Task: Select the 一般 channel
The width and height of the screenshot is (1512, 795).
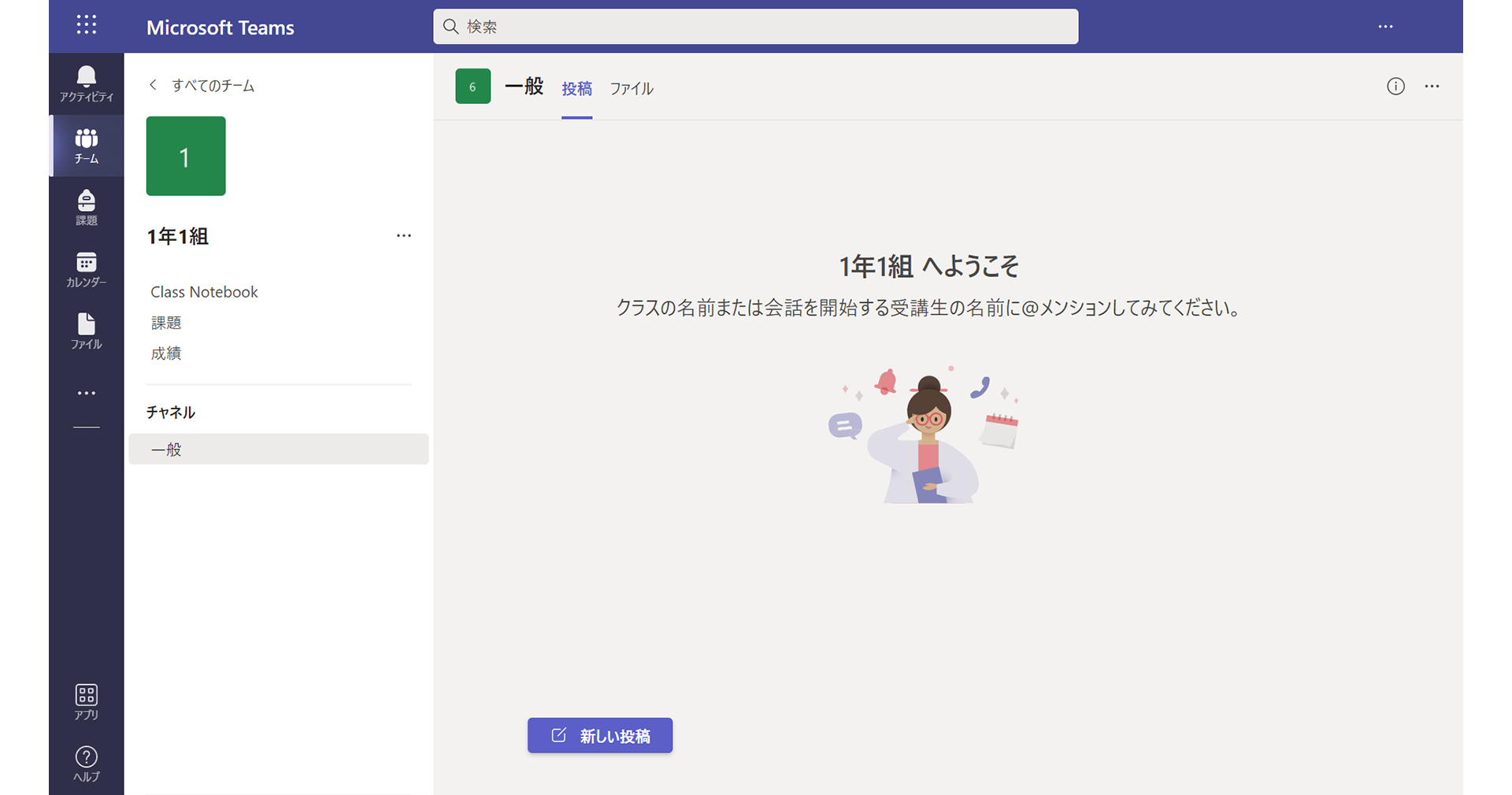Action: point(279,449)
